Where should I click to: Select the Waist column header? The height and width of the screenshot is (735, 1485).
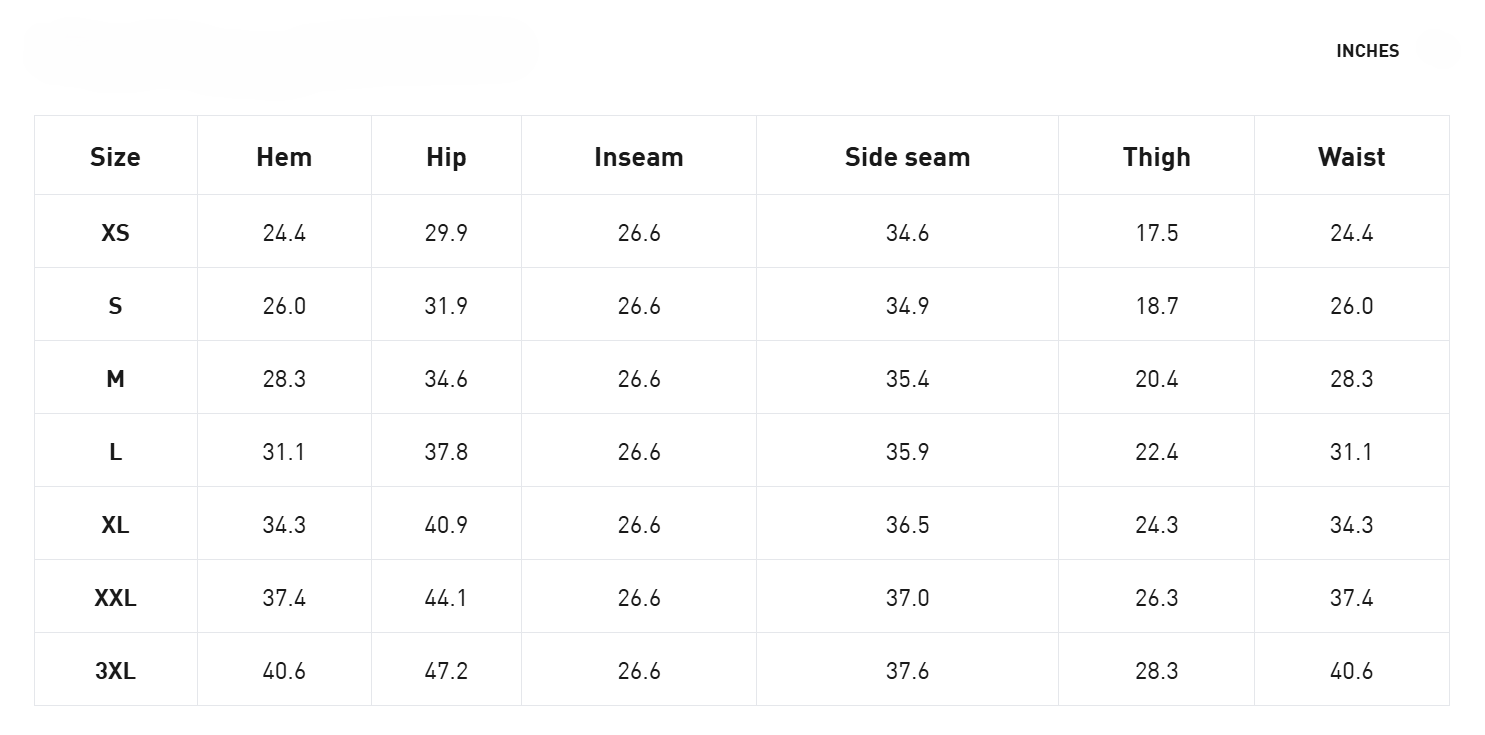coord(1351,157)
